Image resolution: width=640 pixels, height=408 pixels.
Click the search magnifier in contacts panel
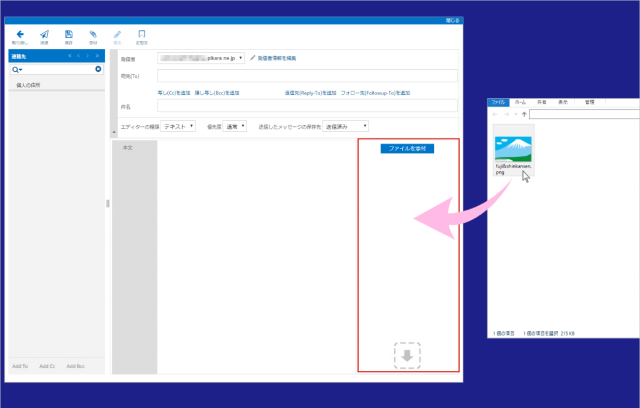click(16, 69)
